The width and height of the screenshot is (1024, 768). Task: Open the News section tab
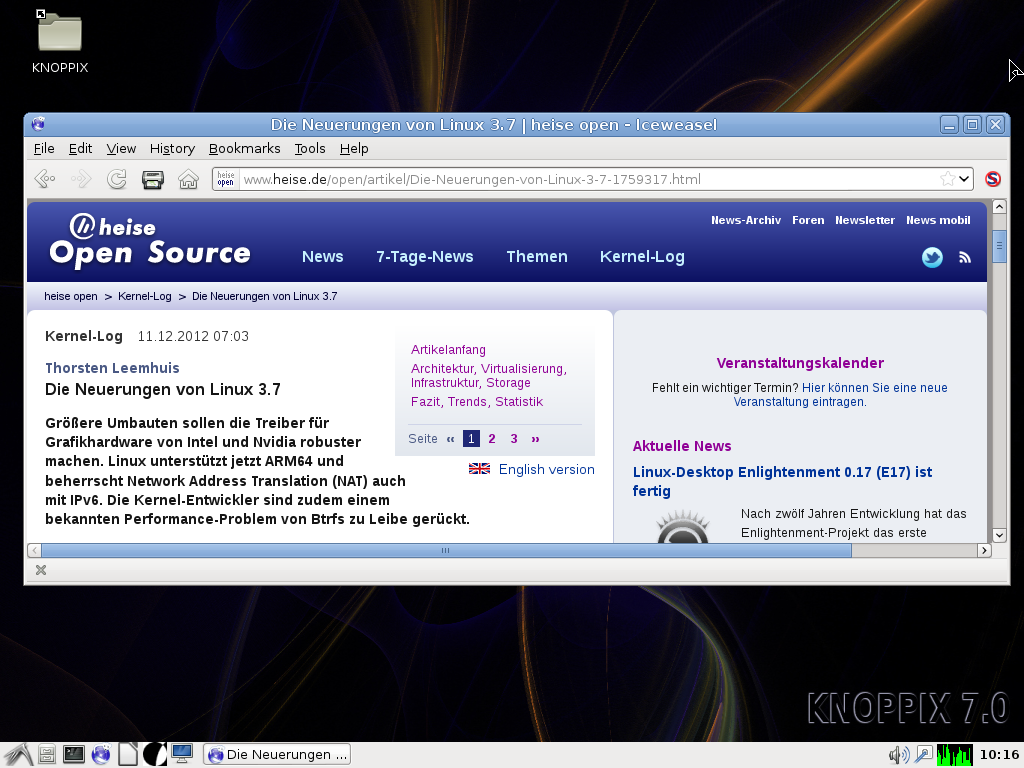coord(323,257)
